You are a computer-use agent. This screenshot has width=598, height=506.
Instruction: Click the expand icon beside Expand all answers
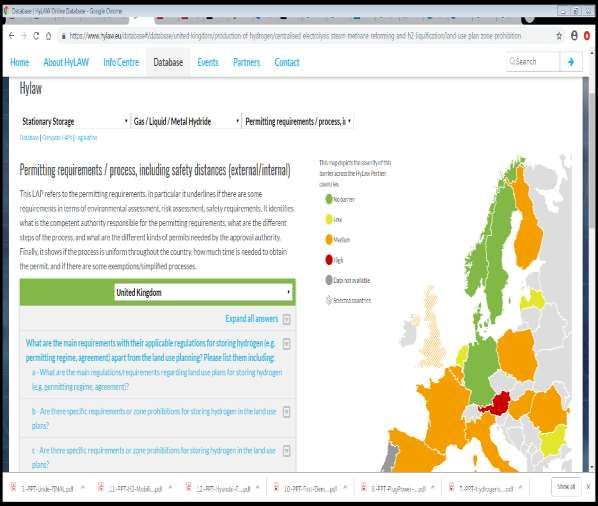(287, 319)
